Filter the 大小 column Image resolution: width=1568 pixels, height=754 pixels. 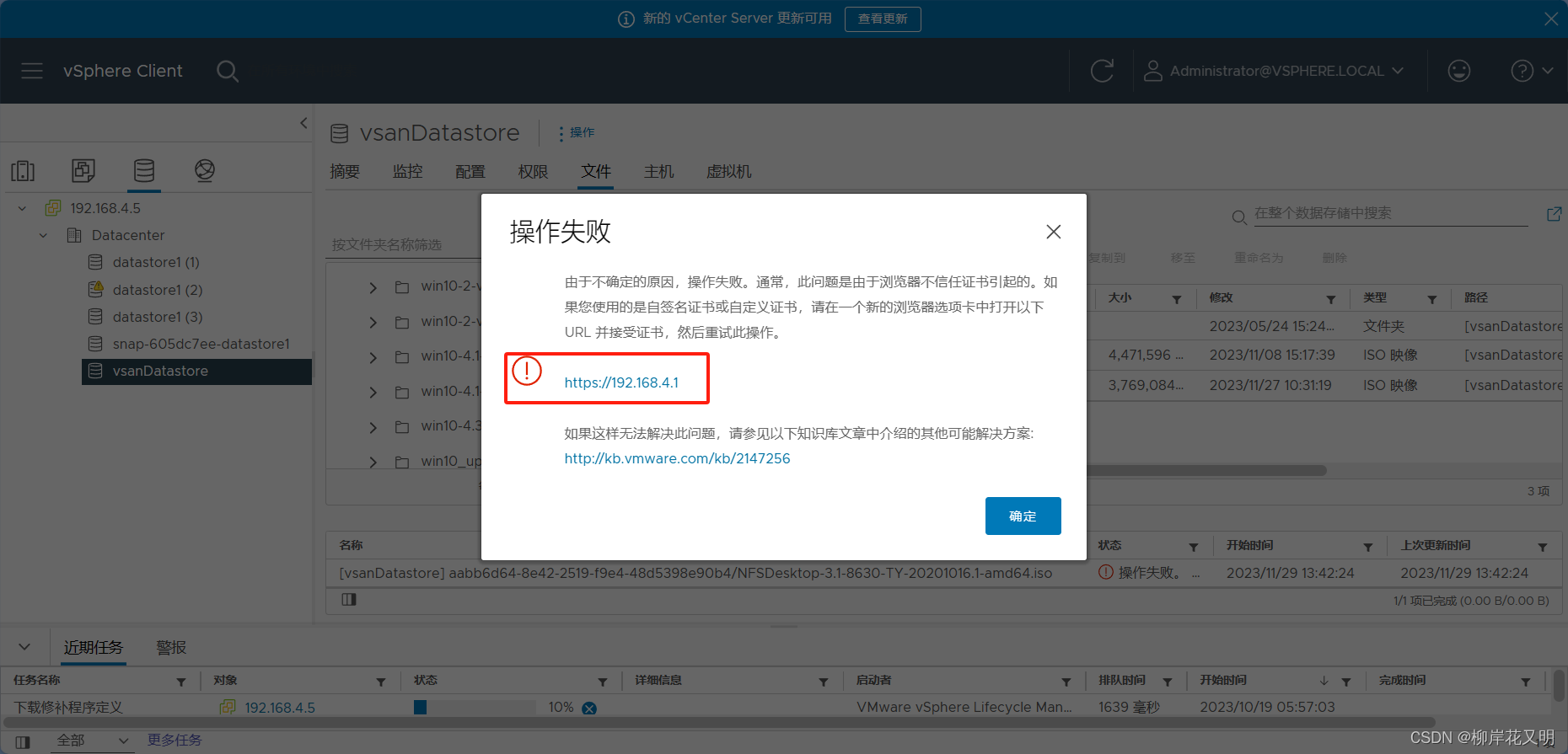[x=1177, y=299]
